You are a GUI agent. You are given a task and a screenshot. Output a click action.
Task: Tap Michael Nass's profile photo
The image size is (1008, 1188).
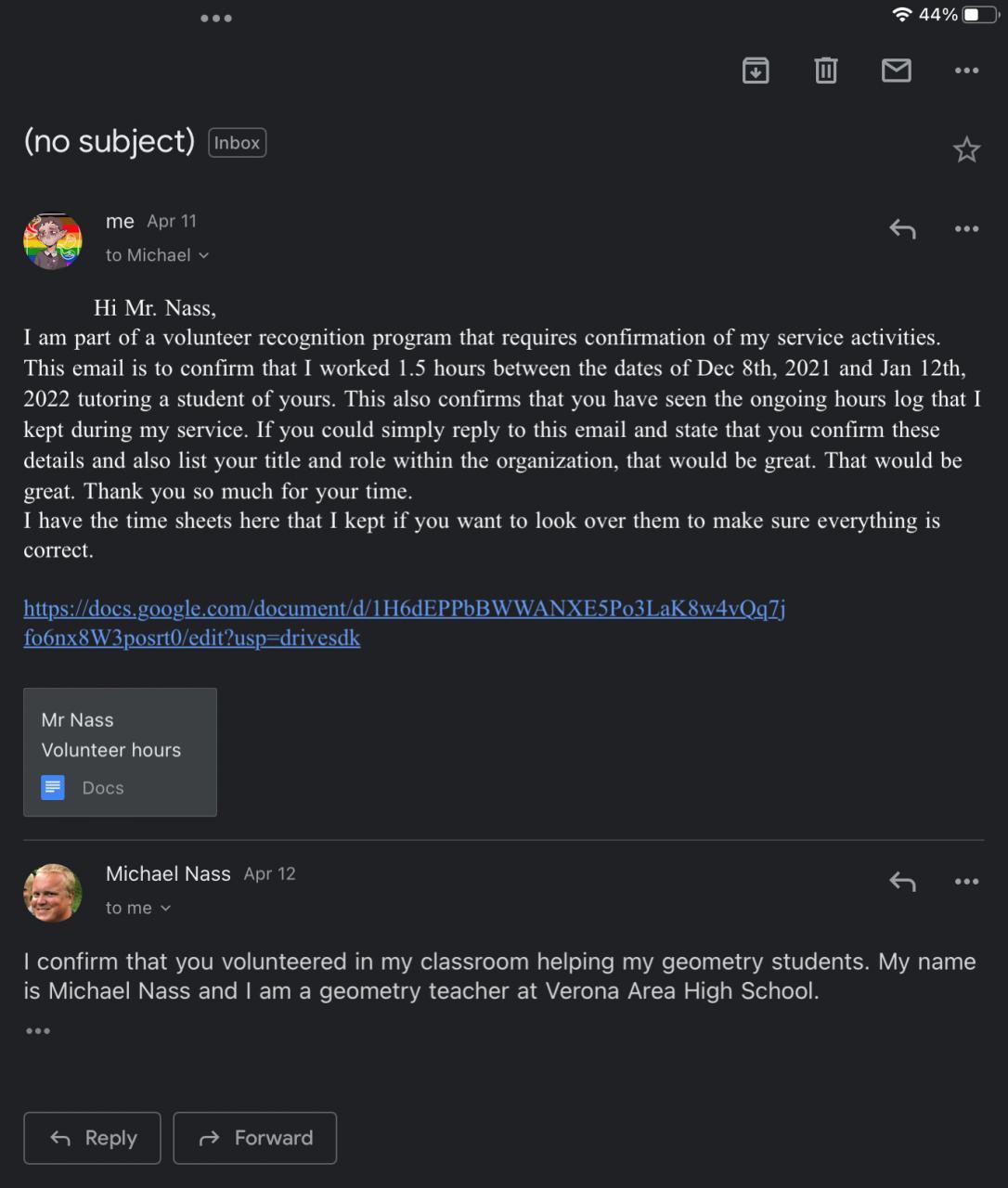click(53, 893)
